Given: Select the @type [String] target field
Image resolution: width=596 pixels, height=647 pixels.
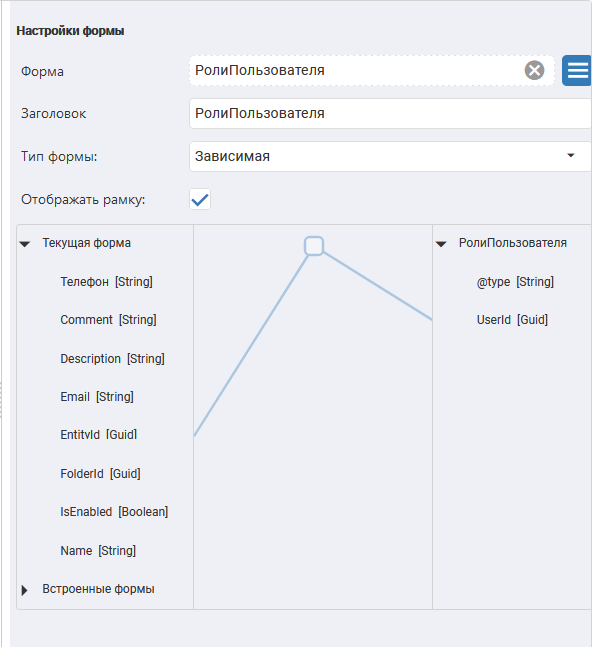Looking at the screenshot, I should pyautogui.click(x=515, y=282).
